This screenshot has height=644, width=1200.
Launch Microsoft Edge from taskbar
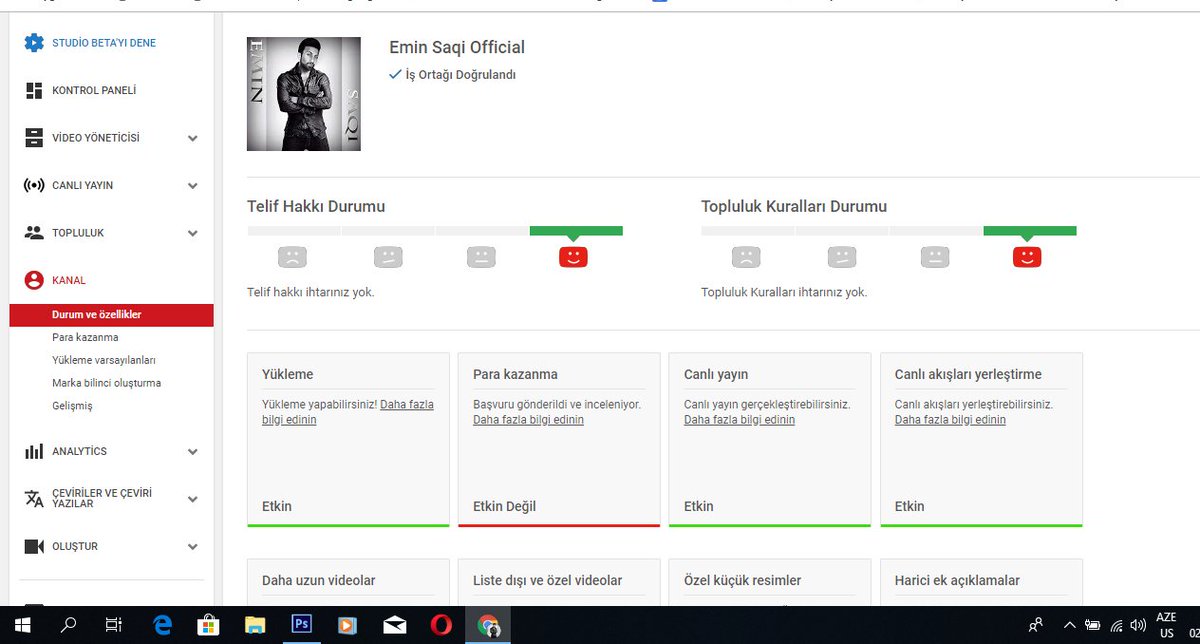coord(162,625)
